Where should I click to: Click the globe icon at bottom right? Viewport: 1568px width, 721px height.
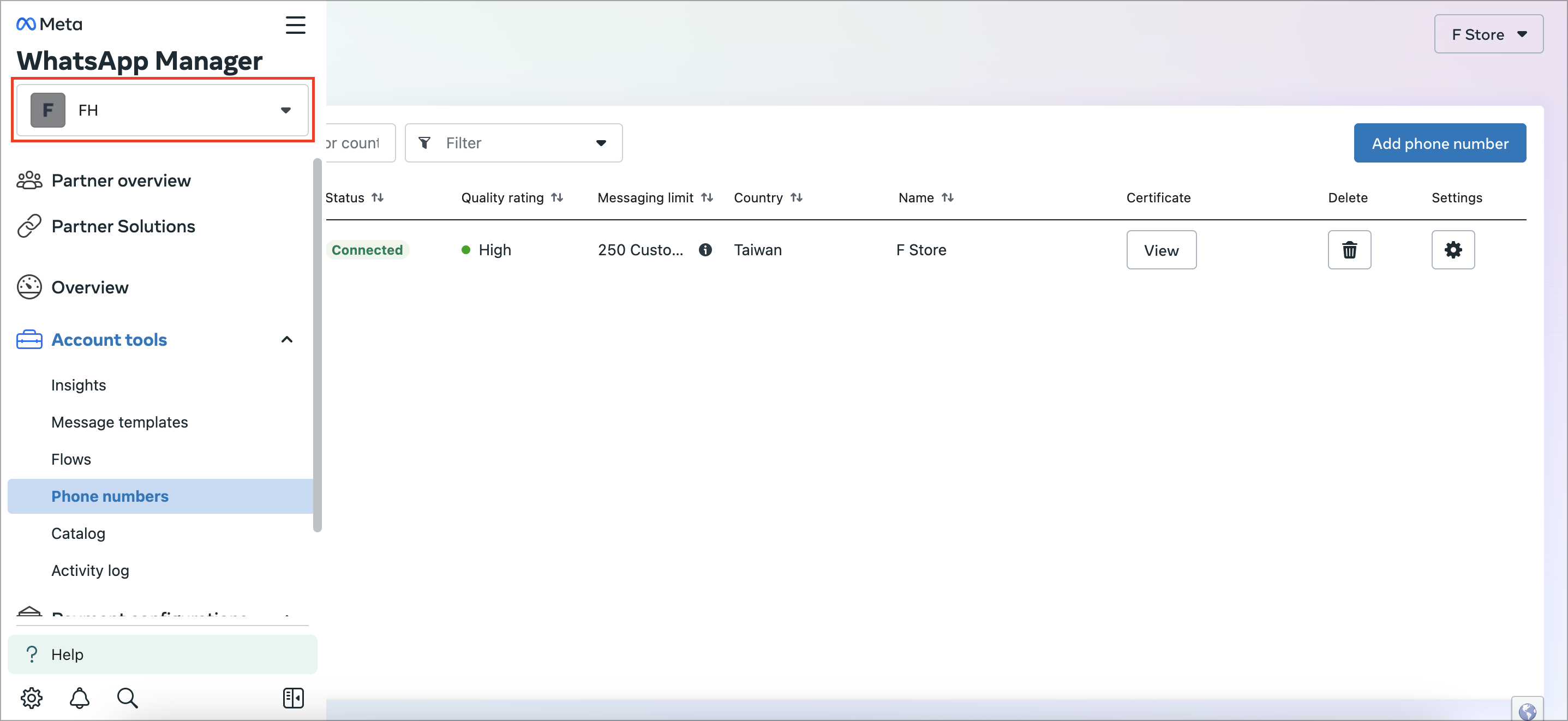tap(1527, 710)
